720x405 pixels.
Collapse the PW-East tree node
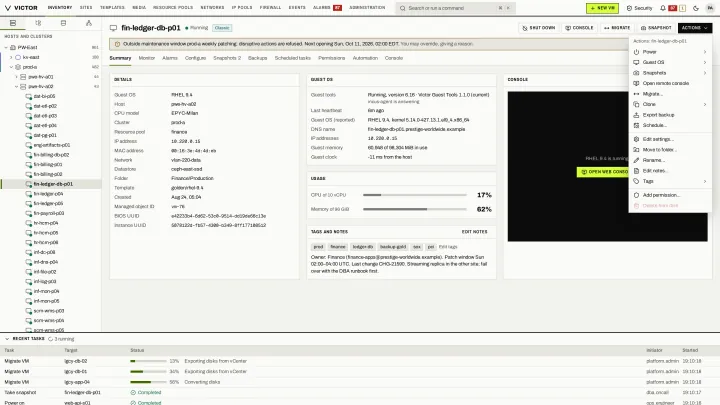point(6,47)
